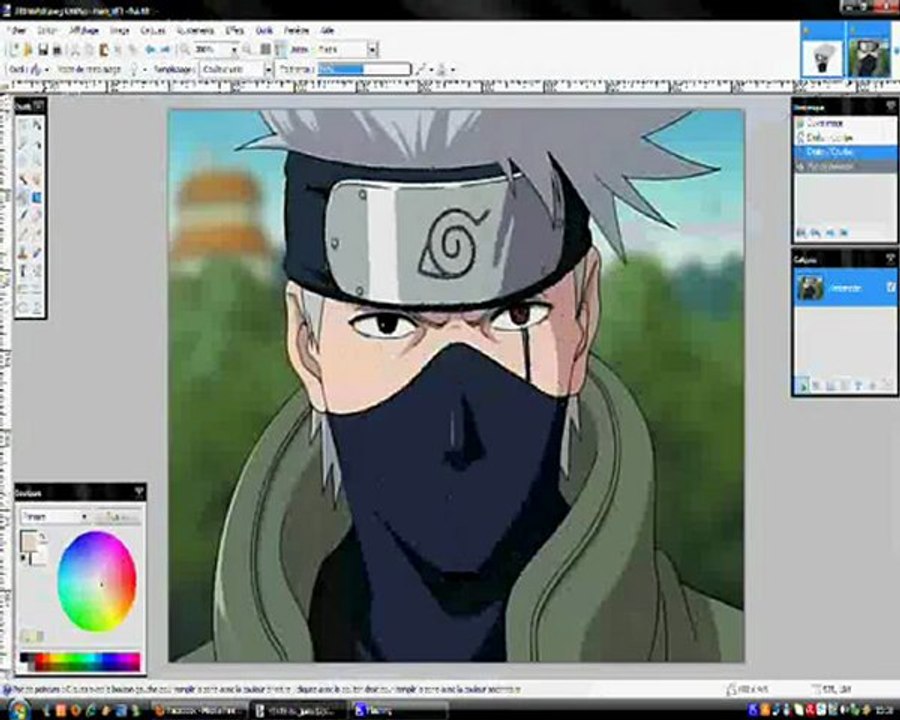Open the Outil tool chooser dropdown

(46, 69)
